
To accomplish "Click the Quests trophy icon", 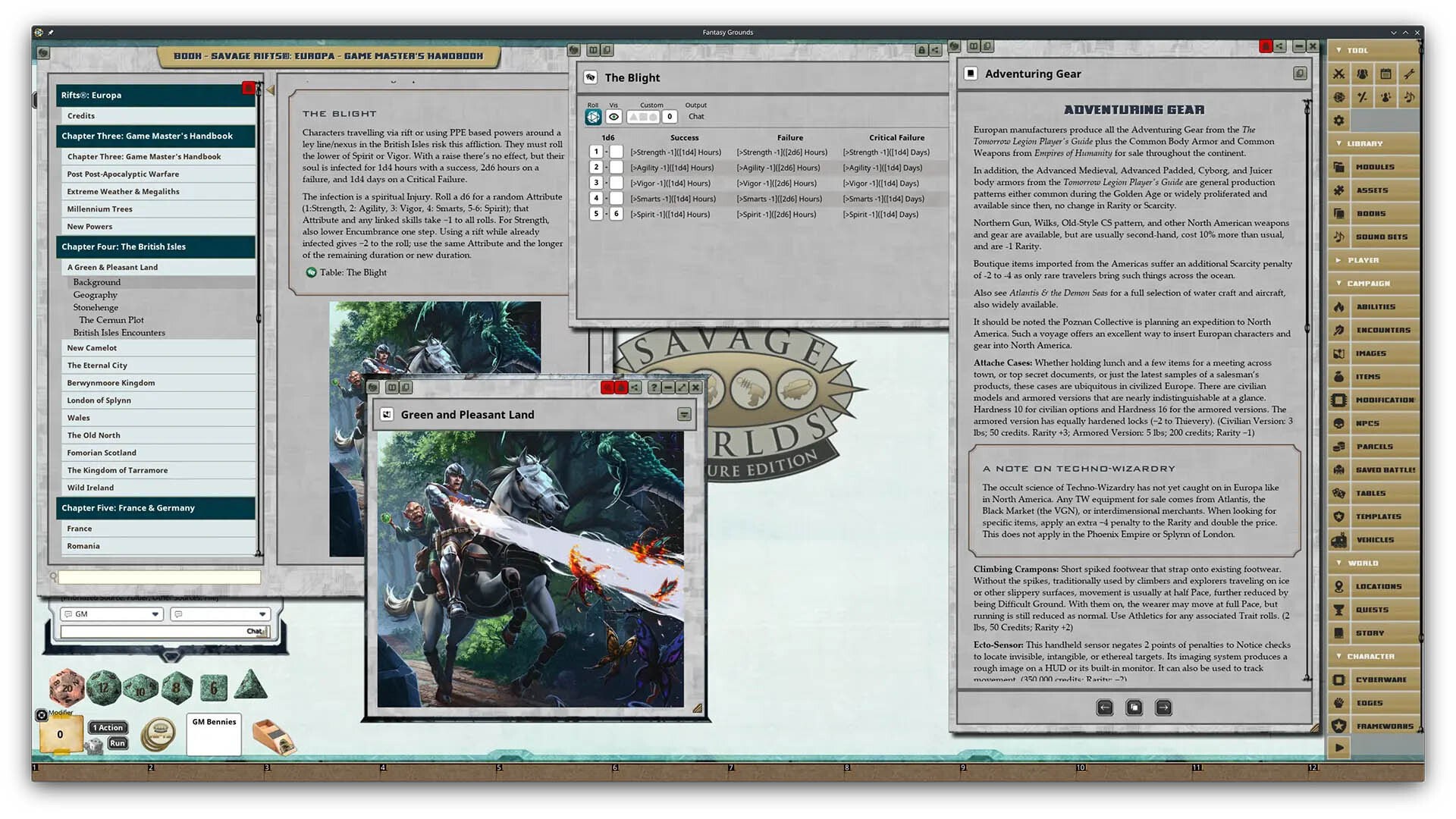I will [x=1339, y=610].
